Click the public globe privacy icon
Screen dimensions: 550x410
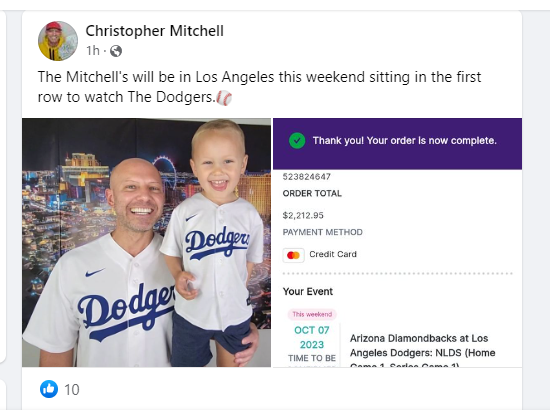pos(116,51)
